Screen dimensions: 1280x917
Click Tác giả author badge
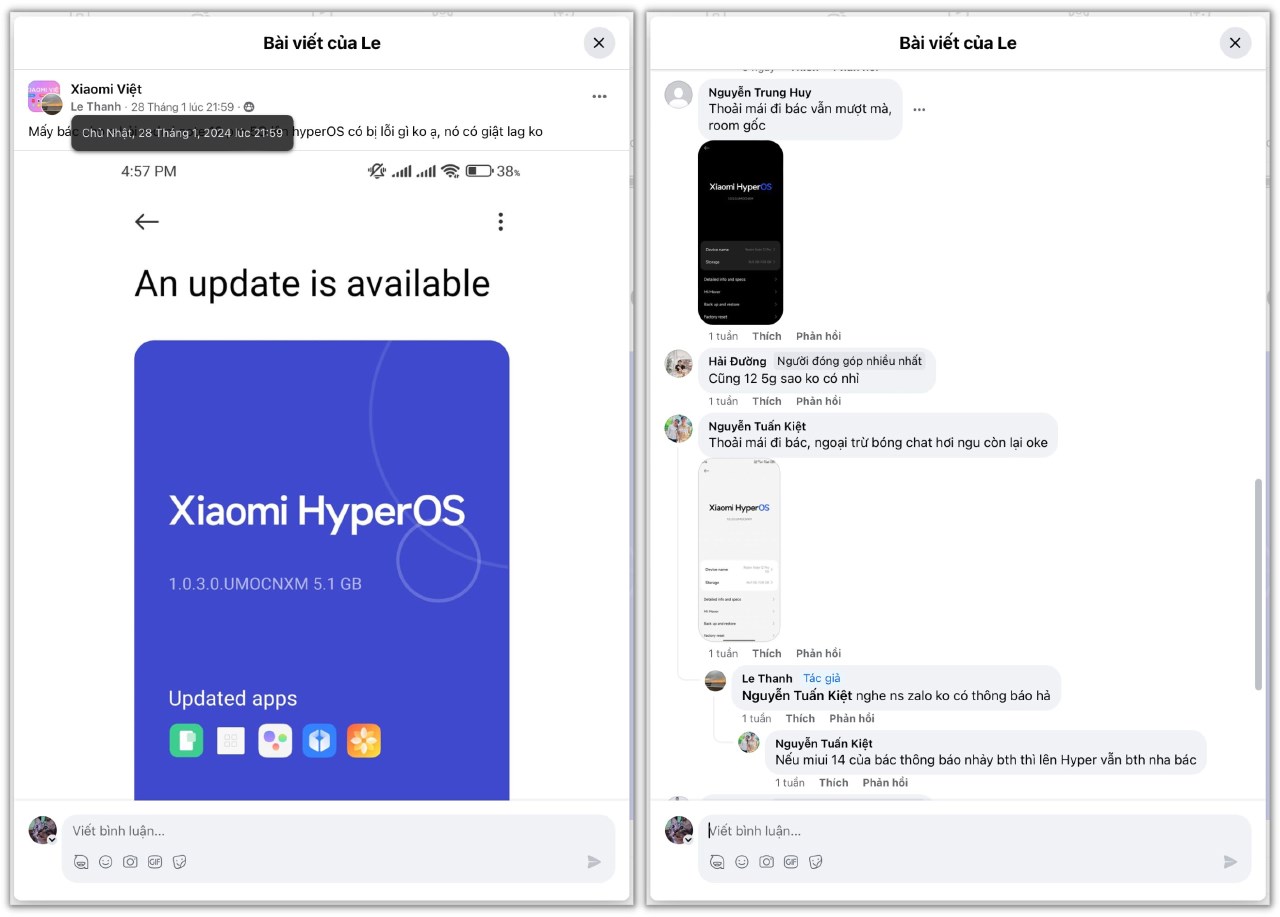pyautogui.click(x=822, y=678)
